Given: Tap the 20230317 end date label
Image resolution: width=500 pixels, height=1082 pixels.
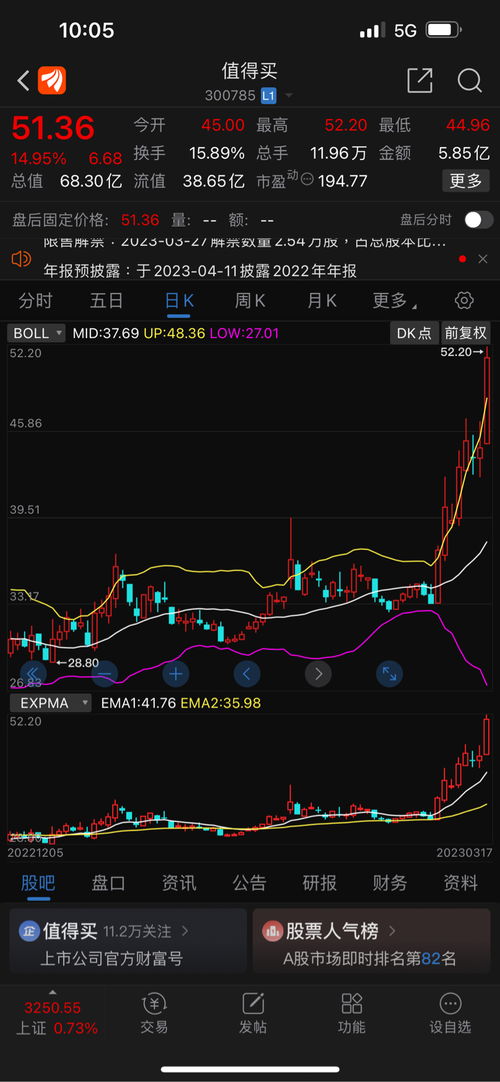Looking at the screenshot, I should pyautogui.click(x=465, y=853).
